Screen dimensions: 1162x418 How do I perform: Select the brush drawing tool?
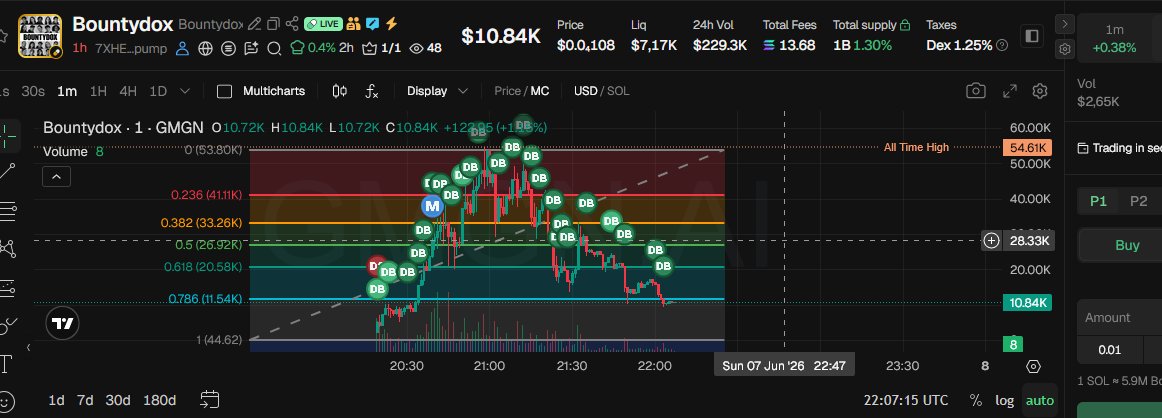coord(7,325)
